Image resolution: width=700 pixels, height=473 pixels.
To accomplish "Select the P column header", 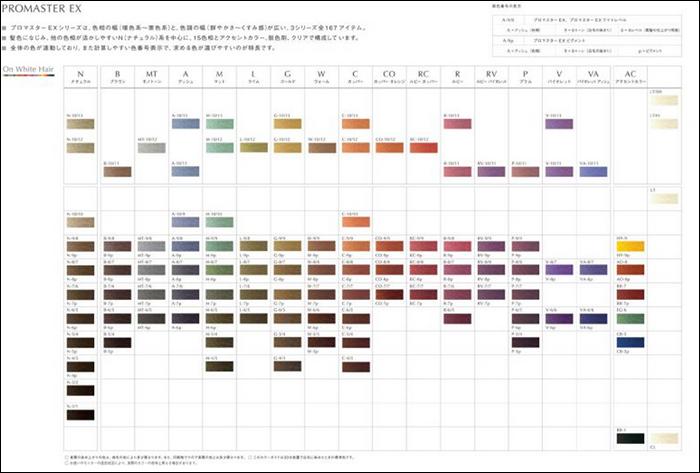I will (x=525, y=77).
